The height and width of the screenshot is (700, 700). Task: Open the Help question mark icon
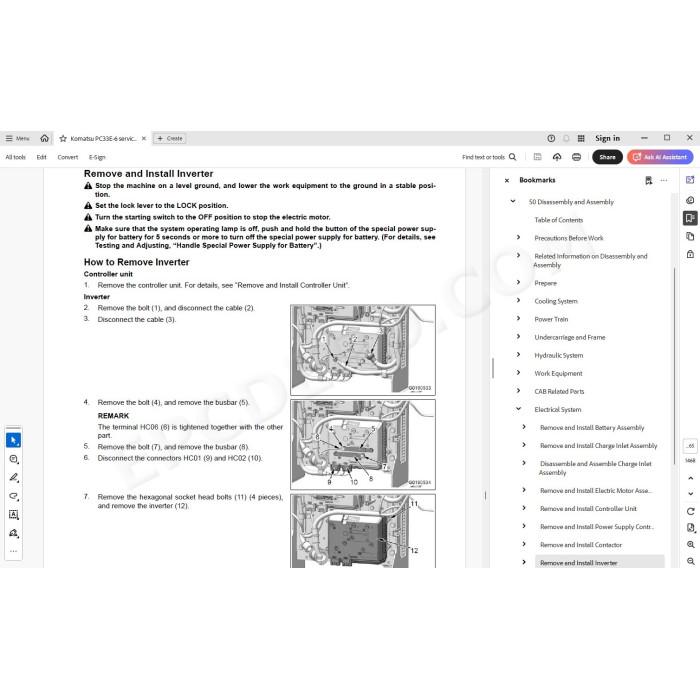(x=551, y=138)
